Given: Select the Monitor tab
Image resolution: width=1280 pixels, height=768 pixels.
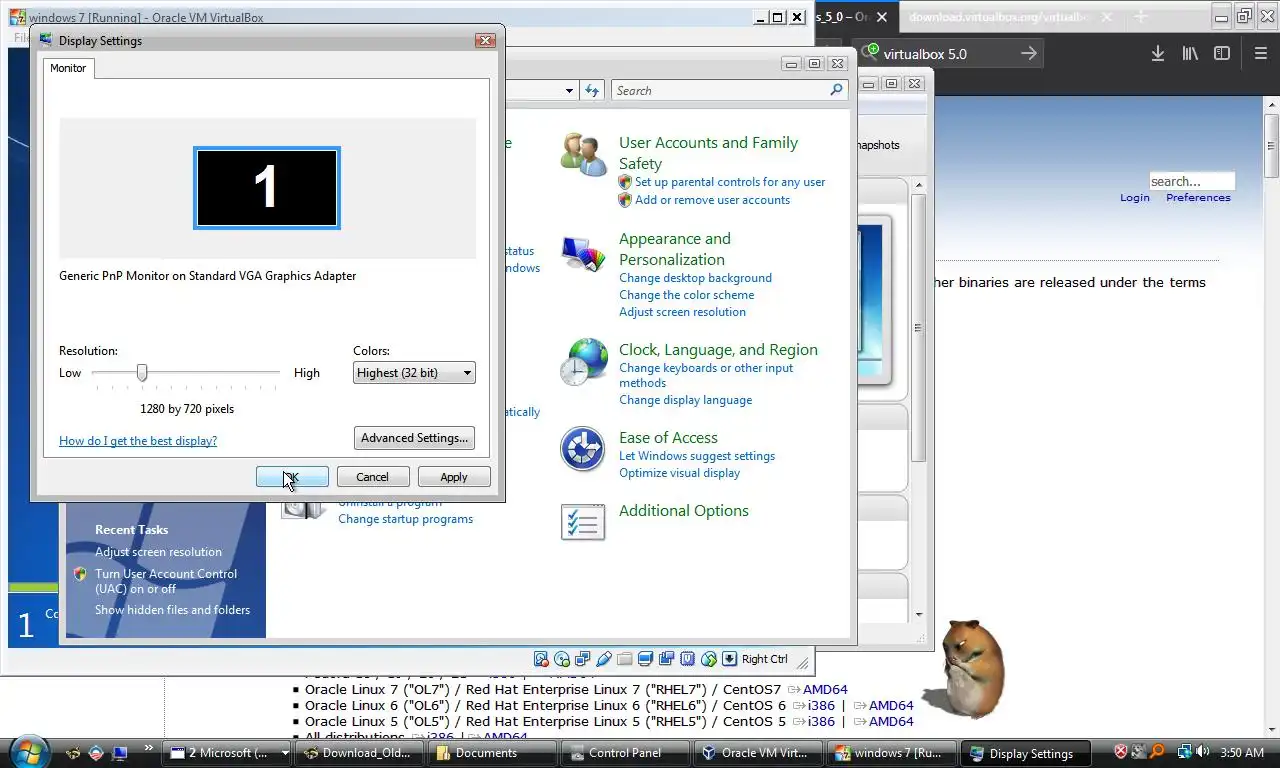Looking at the screenshot, I should (68, 68).
